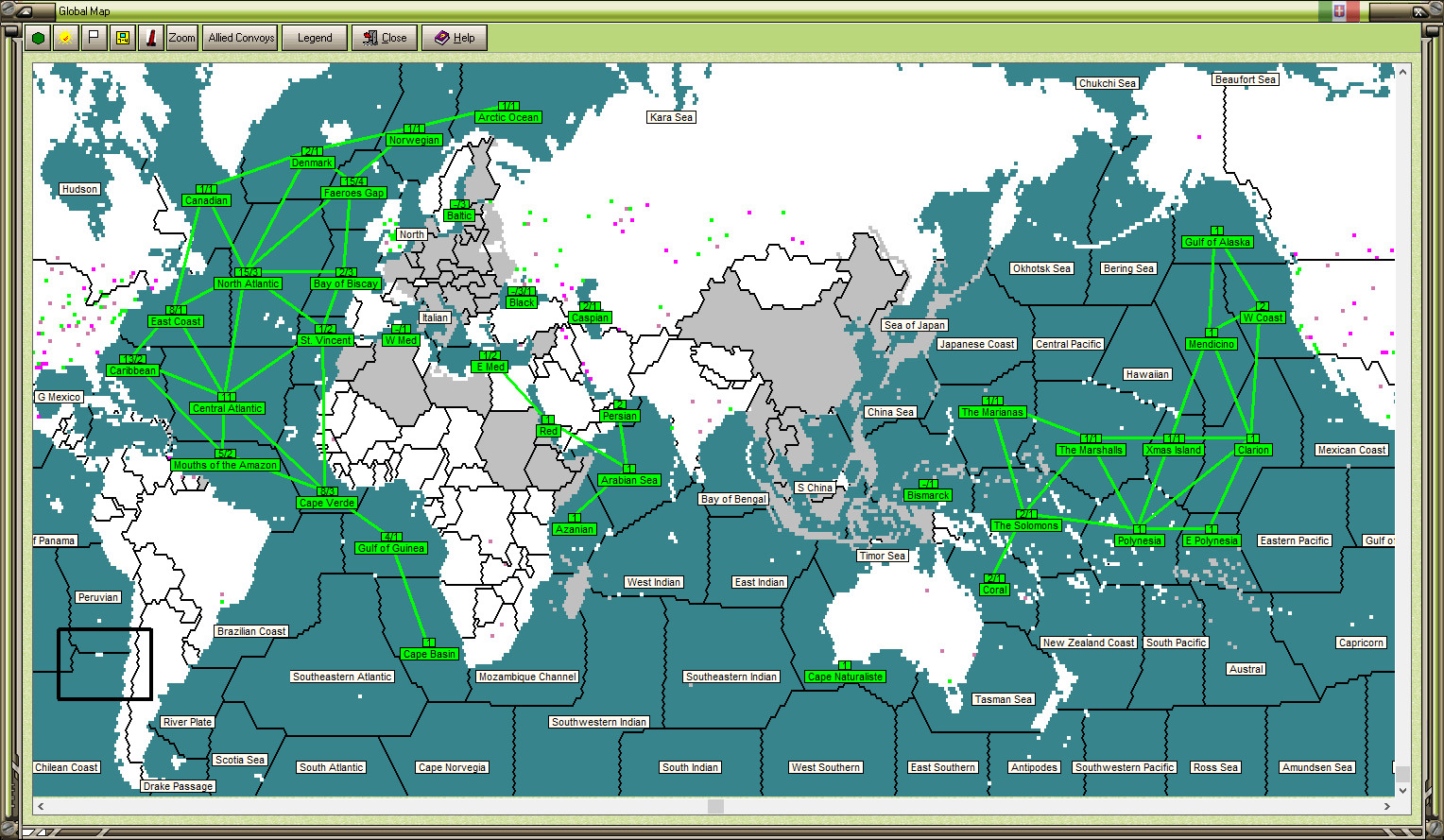
Task: Select the Tasman Sea label
Action: point(1004,699)
